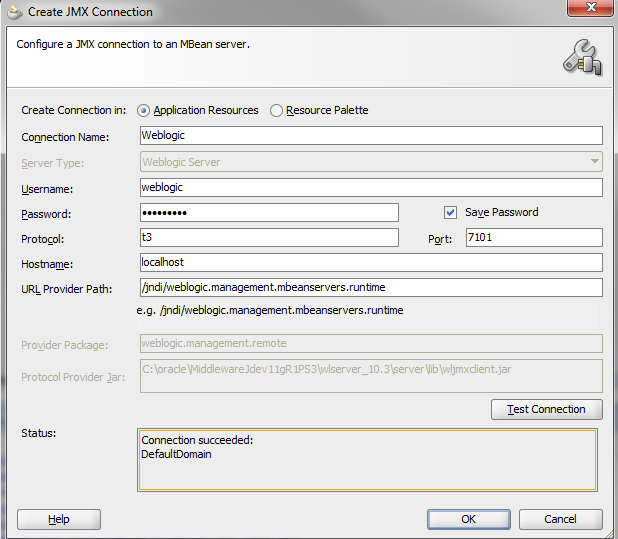The image size is (618, 539).
Task: Click the Protocol Provider Jar path field
Action: pyautogui.click(x=371, y=376)
